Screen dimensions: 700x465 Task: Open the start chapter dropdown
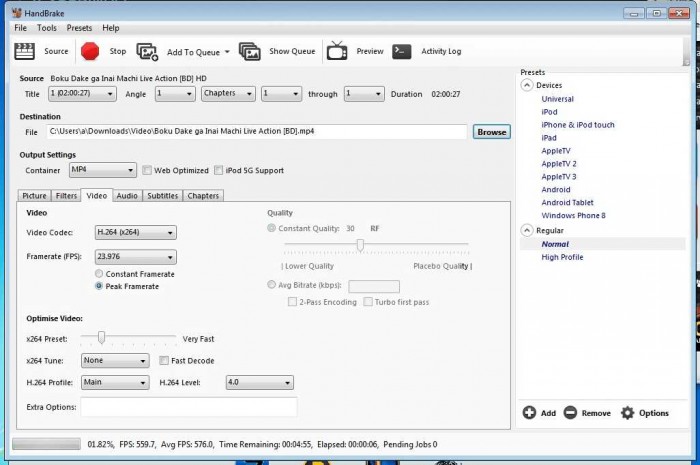(281, 94)
